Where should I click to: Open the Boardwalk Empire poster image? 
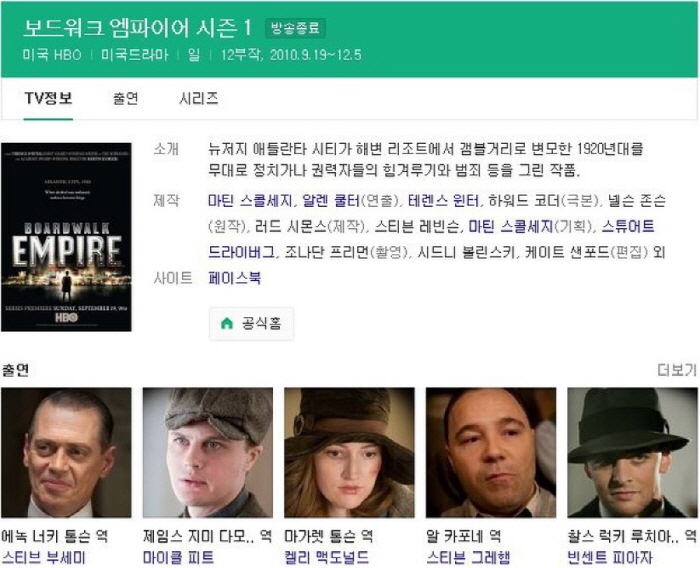[66, 237]
